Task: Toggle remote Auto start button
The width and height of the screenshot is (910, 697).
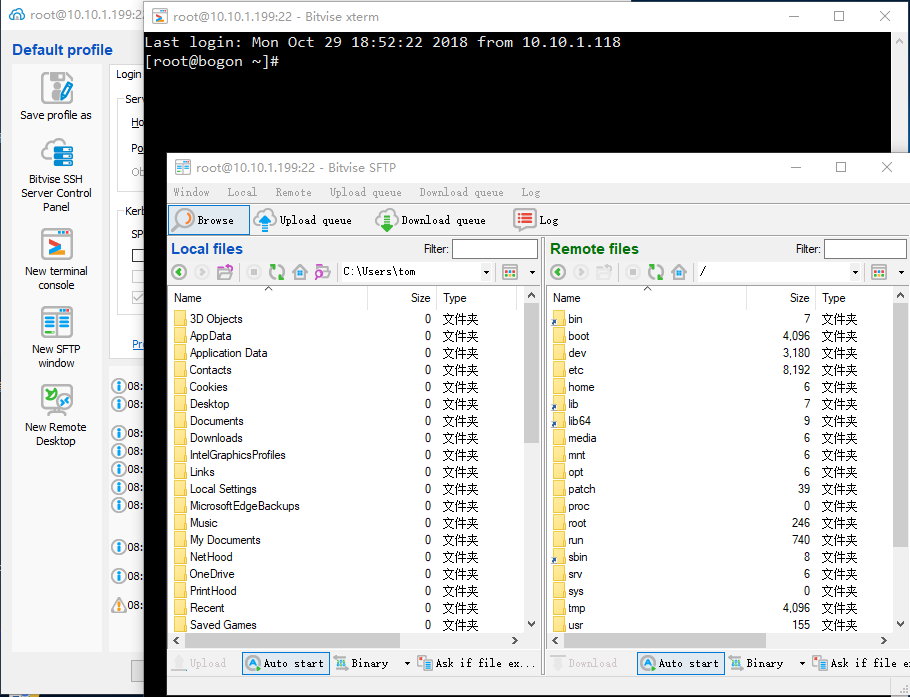Action: [x=681, y=663]
